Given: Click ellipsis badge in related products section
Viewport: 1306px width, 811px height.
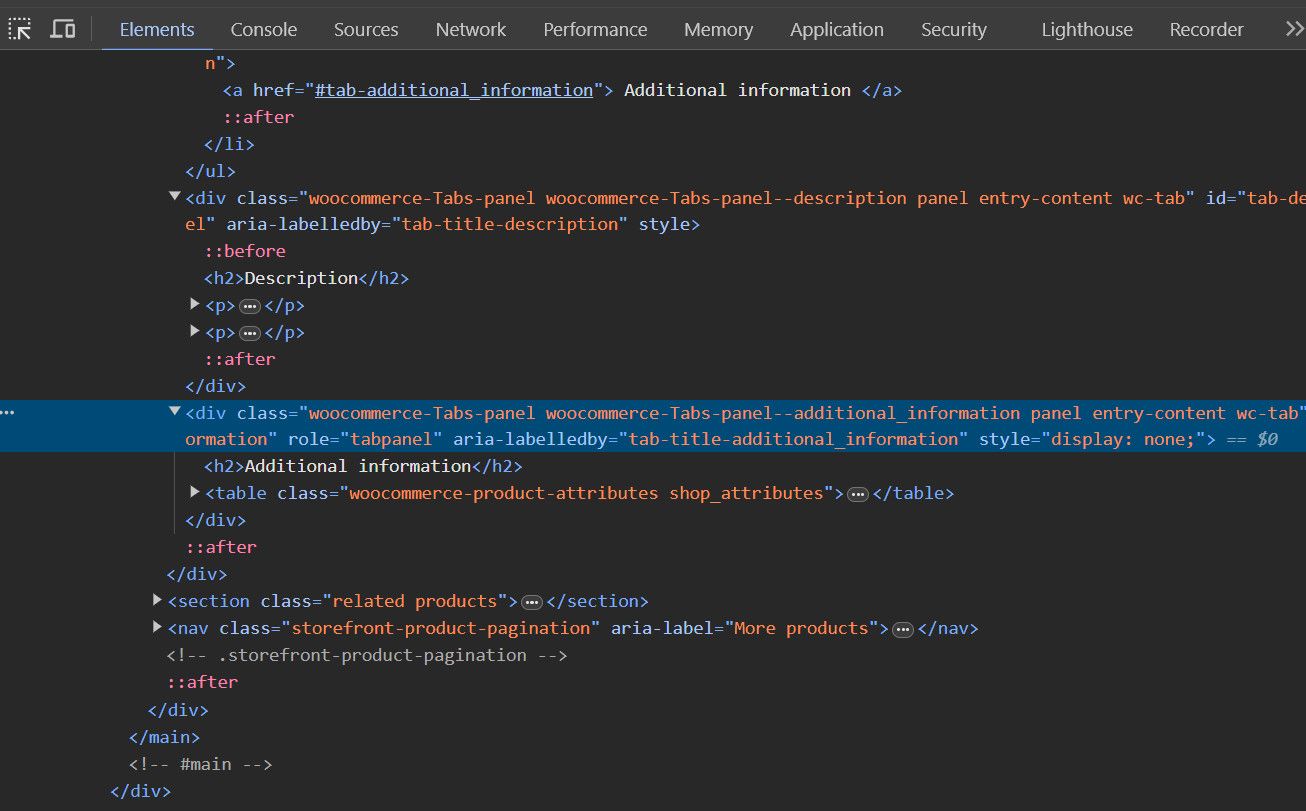Looking at the screenshot, I should (x=532, y=602).
